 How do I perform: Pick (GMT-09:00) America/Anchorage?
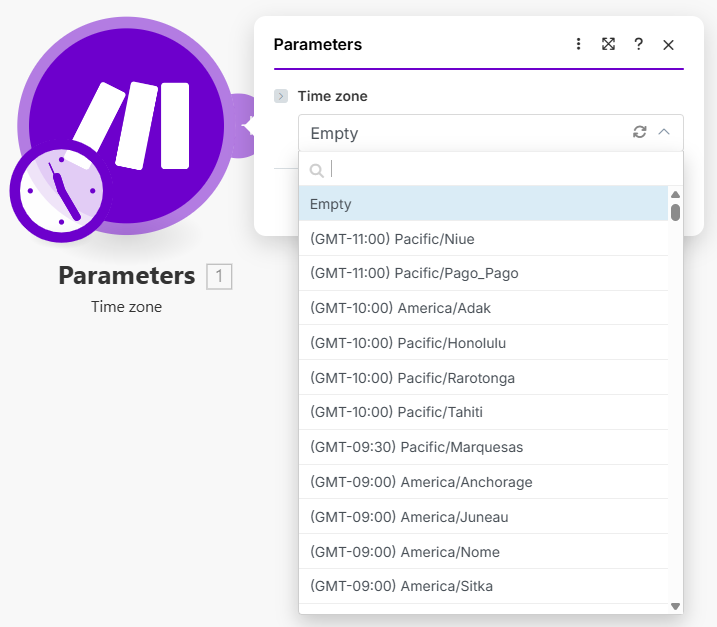pyautogui.click(x=483, y=482)
